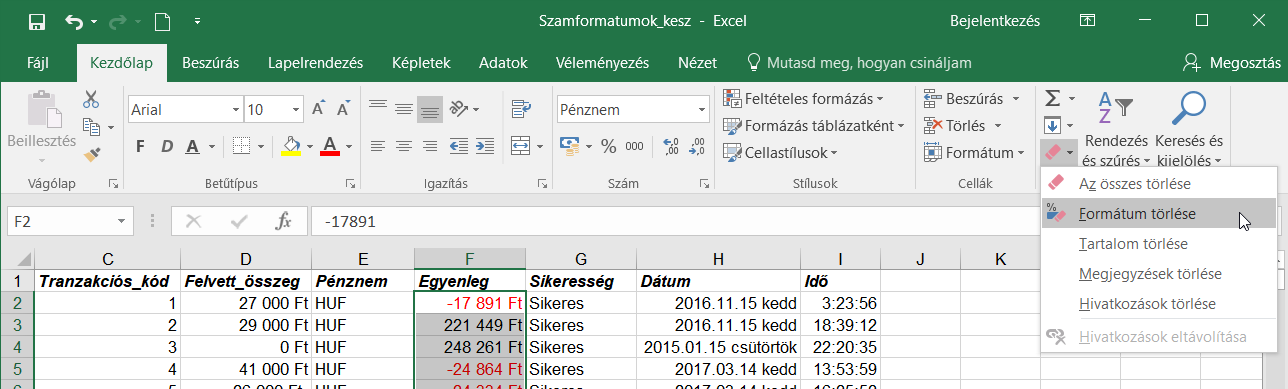Image resolution: width=1288 pixels, height=389 pixels.
Task: Click the new document icon in quick access
Action: pyautogui.click(x=162, y=20)
